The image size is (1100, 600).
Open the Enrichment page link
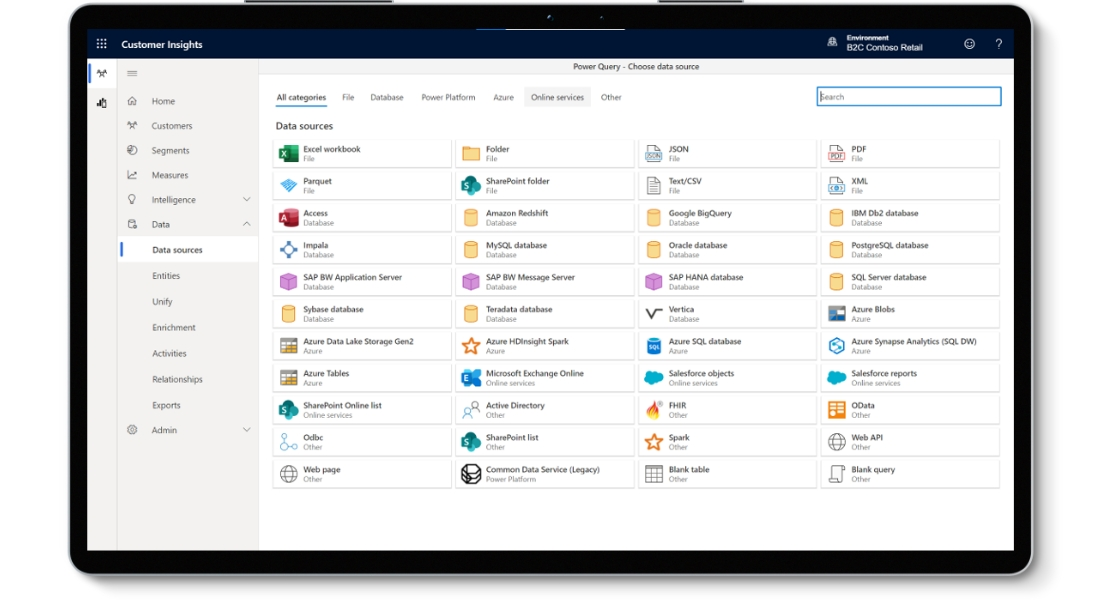[x=174, y=328]
